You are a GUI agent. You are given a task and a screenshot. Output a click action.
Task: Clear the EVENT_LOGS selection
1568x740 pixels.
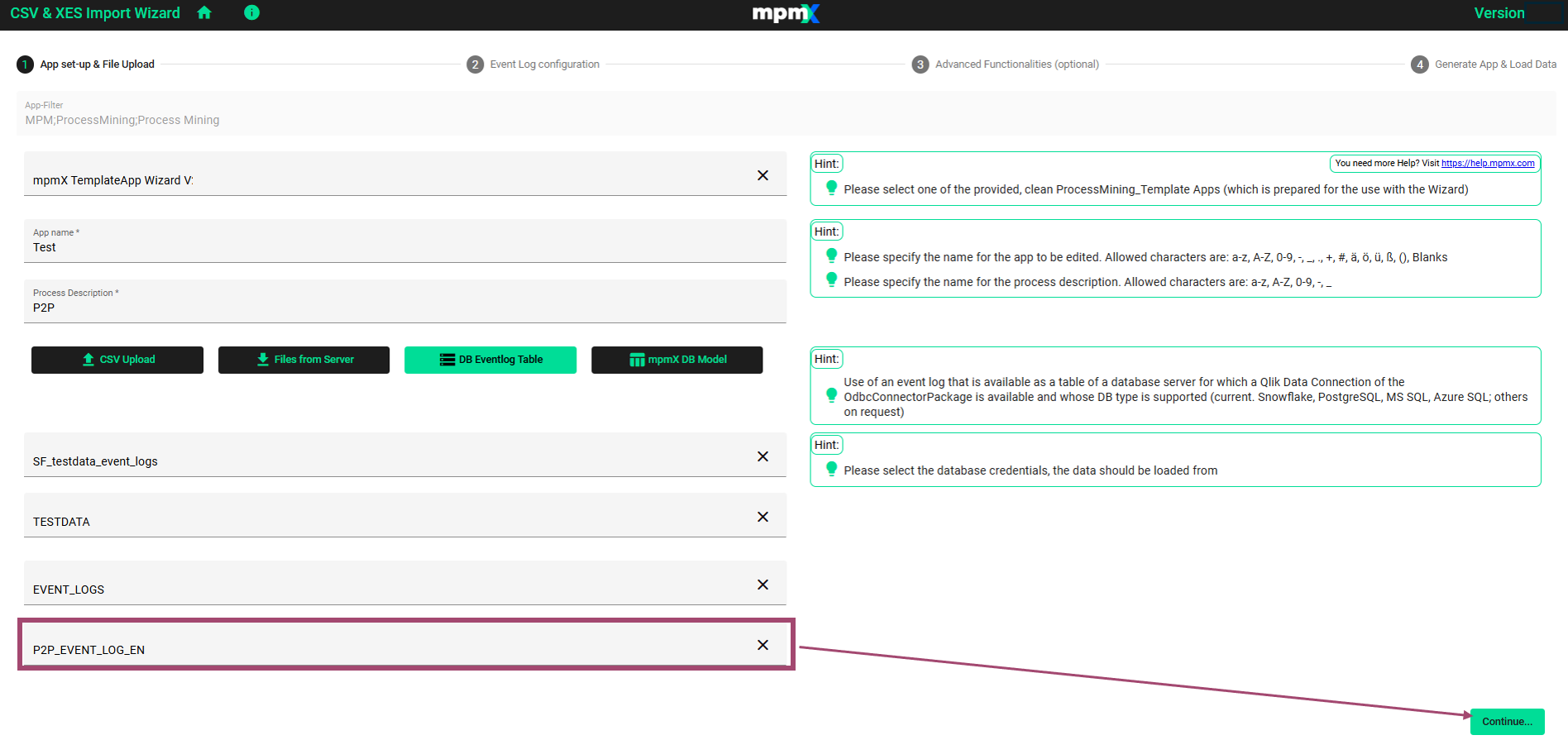762,585
